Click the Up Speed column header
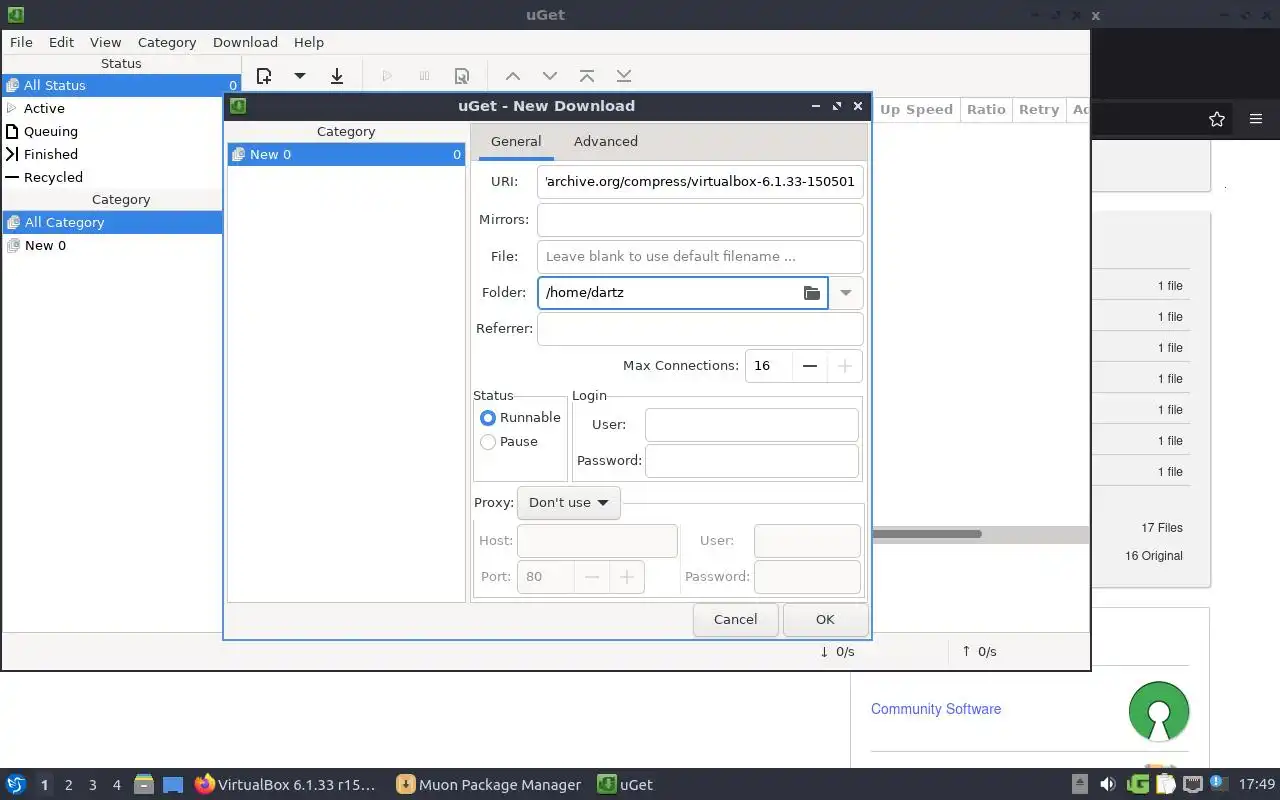 916,109
